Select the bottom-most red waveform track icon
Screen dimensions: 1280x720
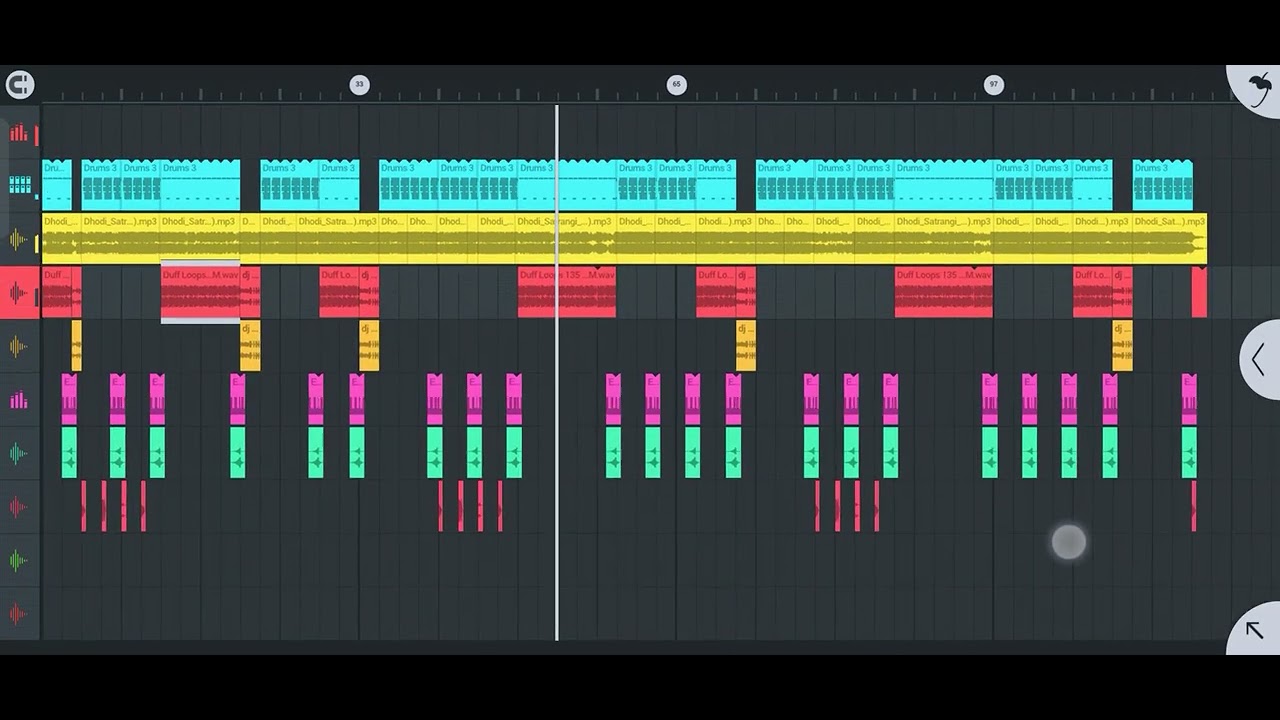tap(19, 614)
